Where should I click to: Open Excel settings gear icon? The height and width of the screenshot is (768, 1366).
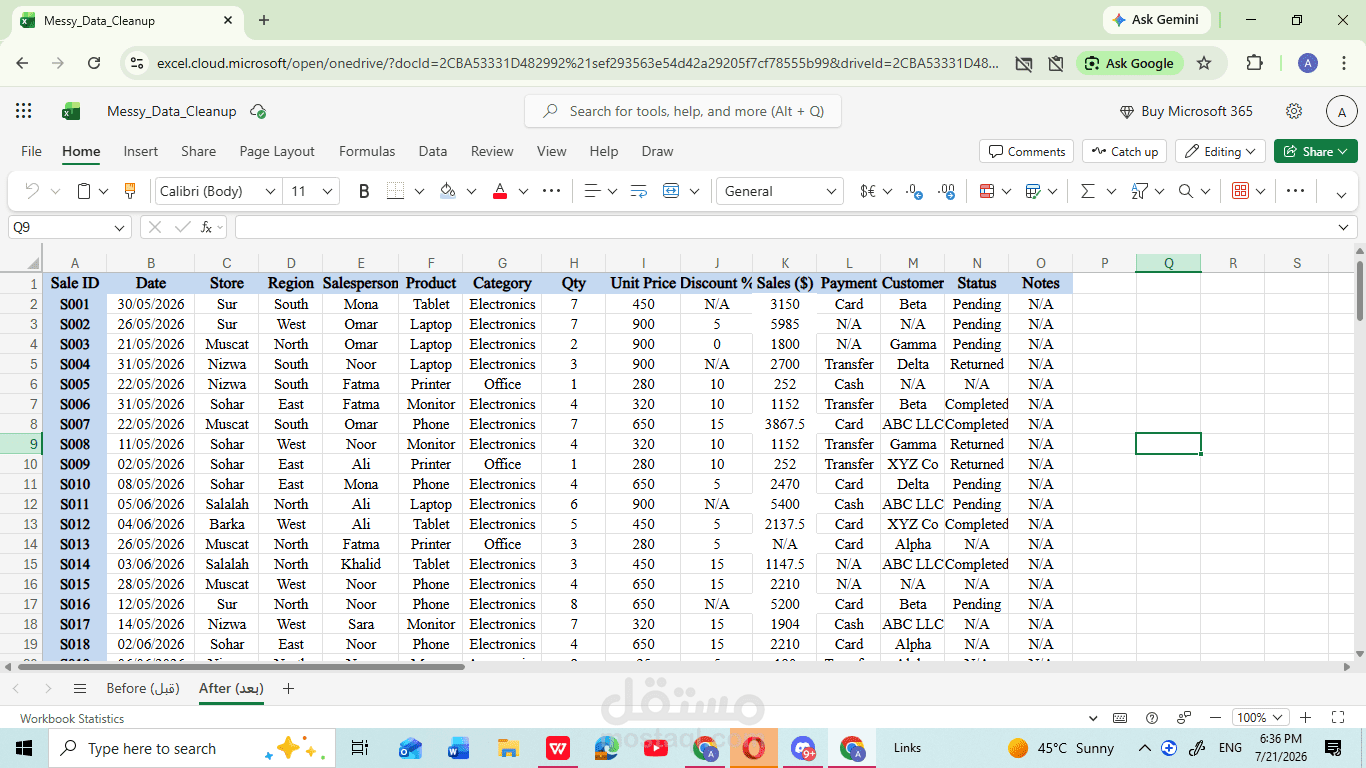pyautogui.click(x=1294, y=111)
